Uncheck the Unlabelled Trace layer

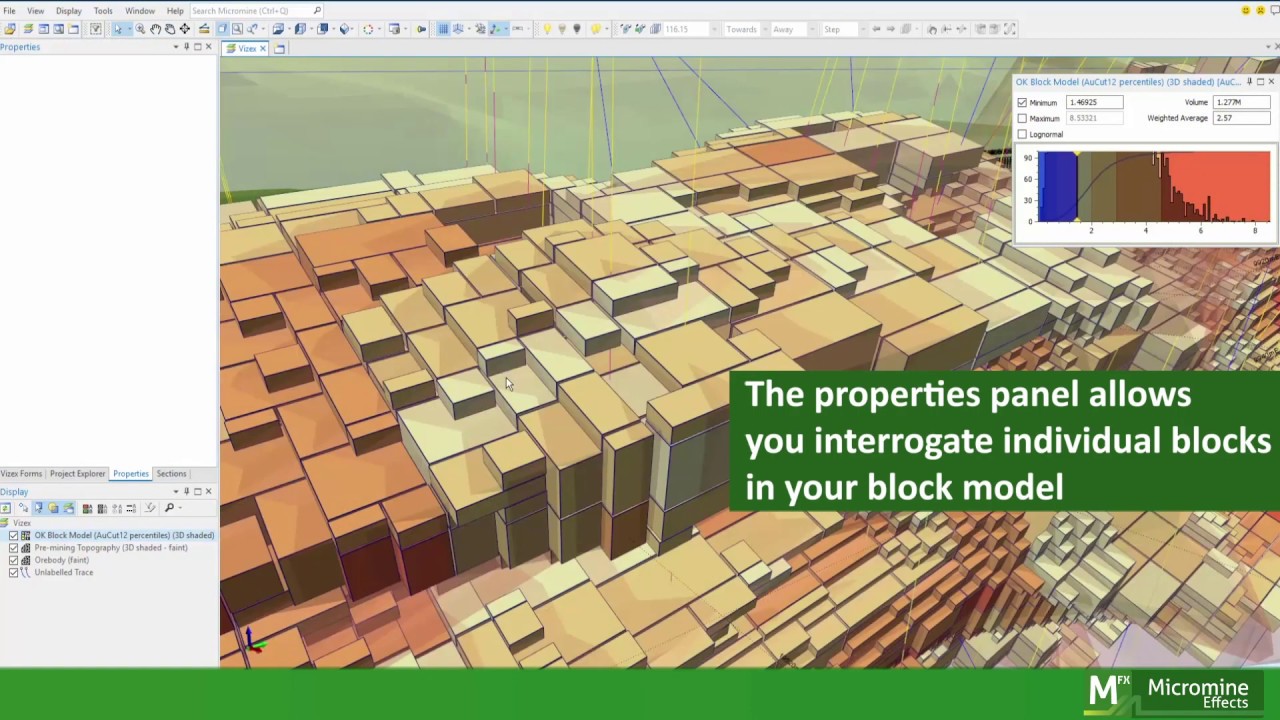click(14, 572)
